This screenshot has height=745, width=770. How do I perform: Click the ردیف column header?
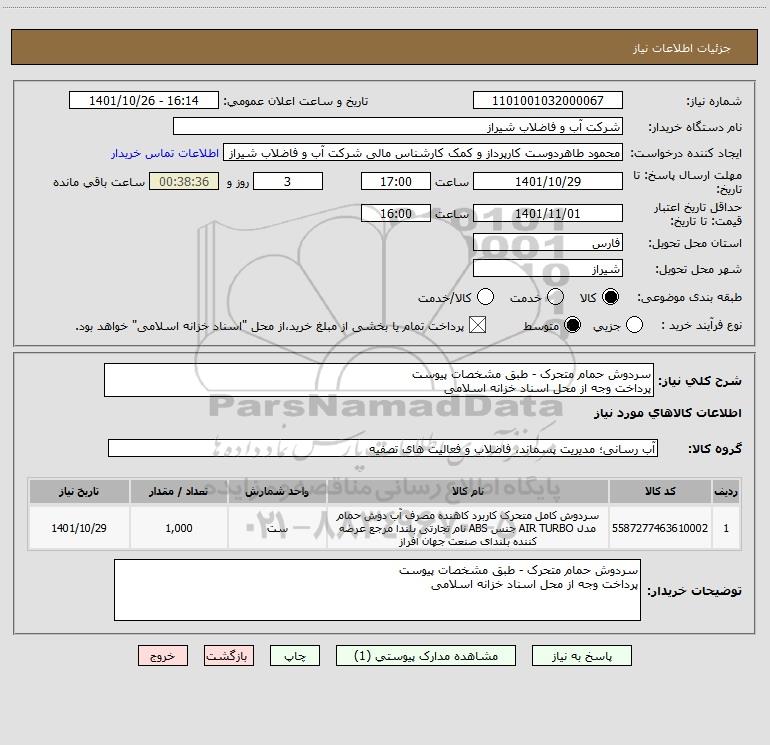pyautogui.click(x=726, y=491)
